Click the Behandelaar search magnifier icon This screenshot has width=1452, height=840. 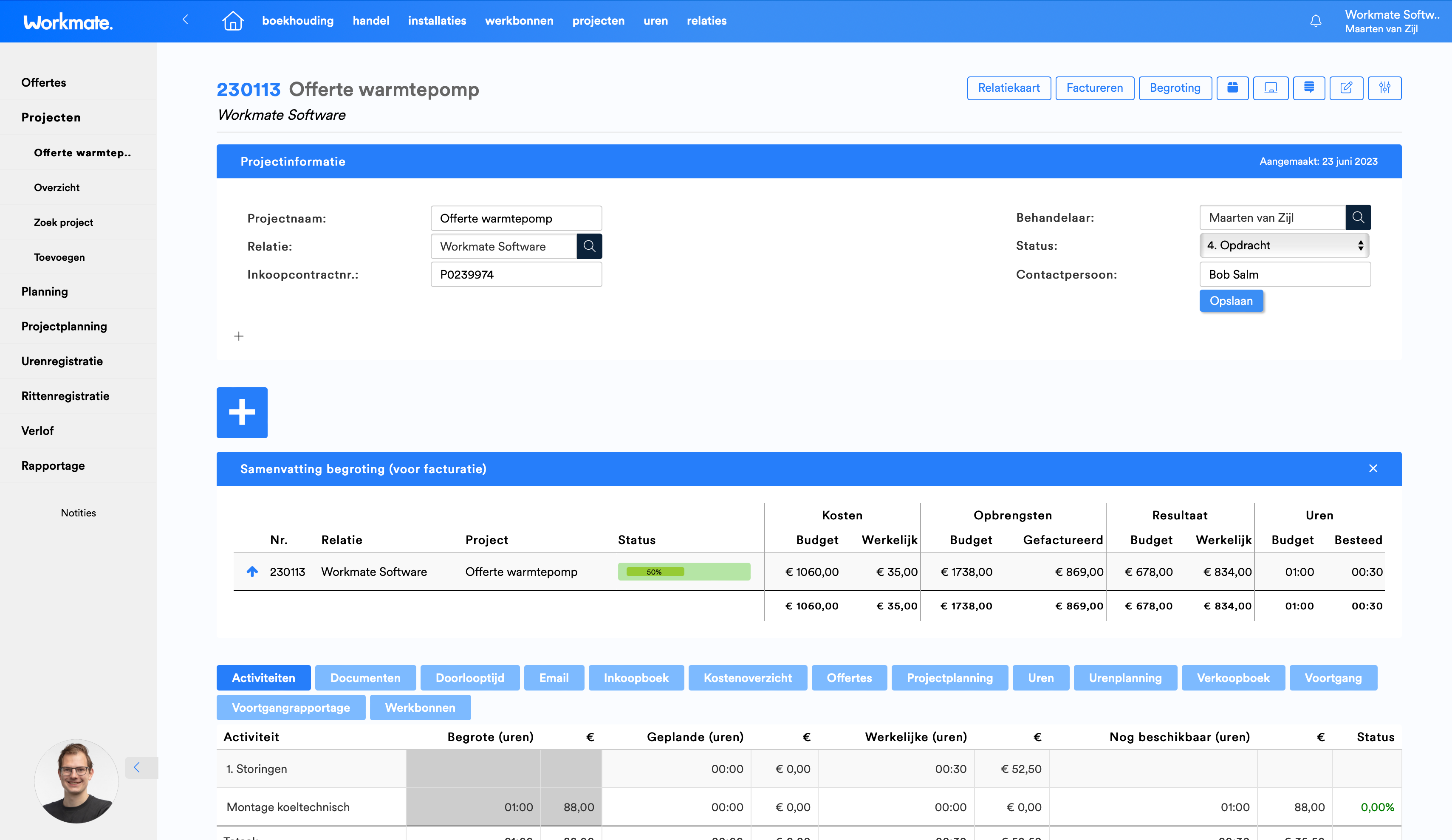coord(1358,217)
